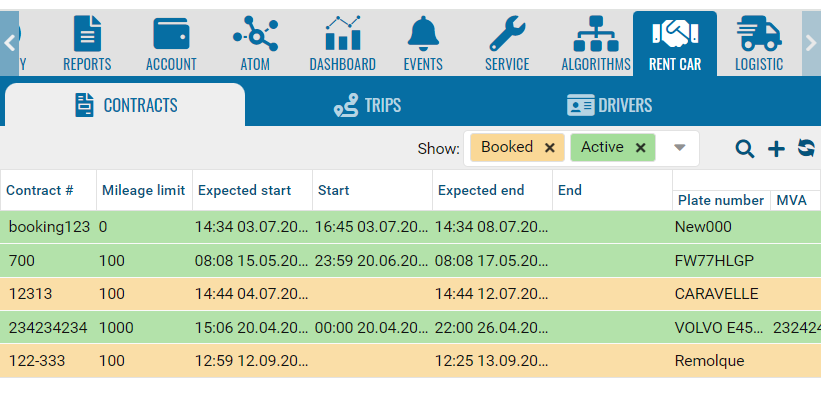
Task: Sort by the Expected start column
Action: pyautogui.click(x=245, y=190)
